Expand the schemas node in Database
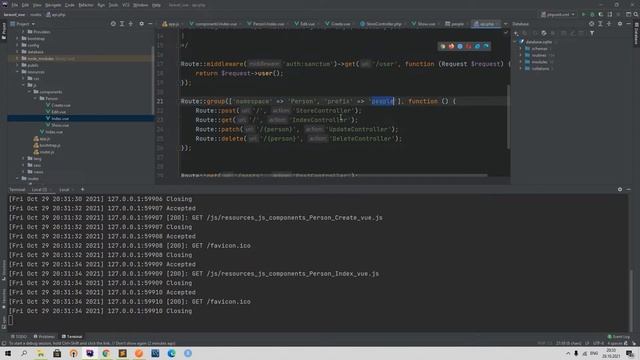640x360 pixels. (521, 49)
